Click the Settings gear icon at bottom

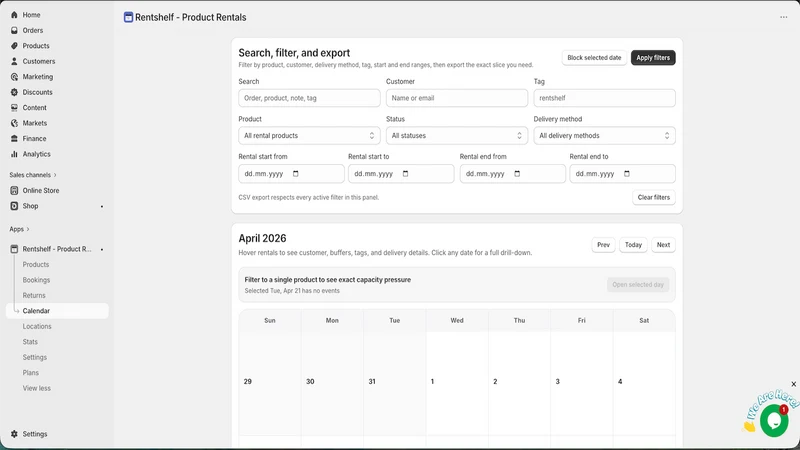[x=14, y=434]
